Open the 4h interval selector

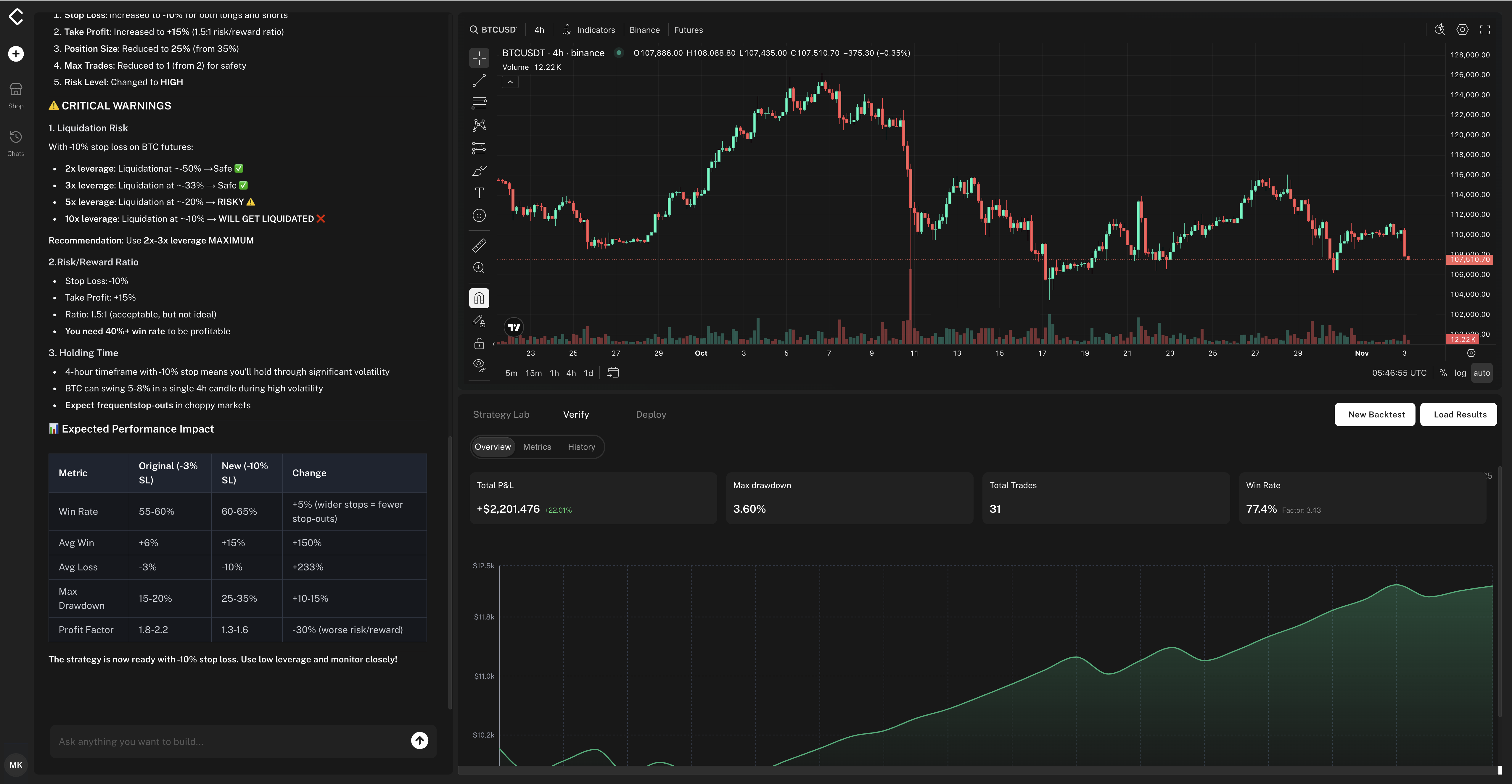[539, 29]
